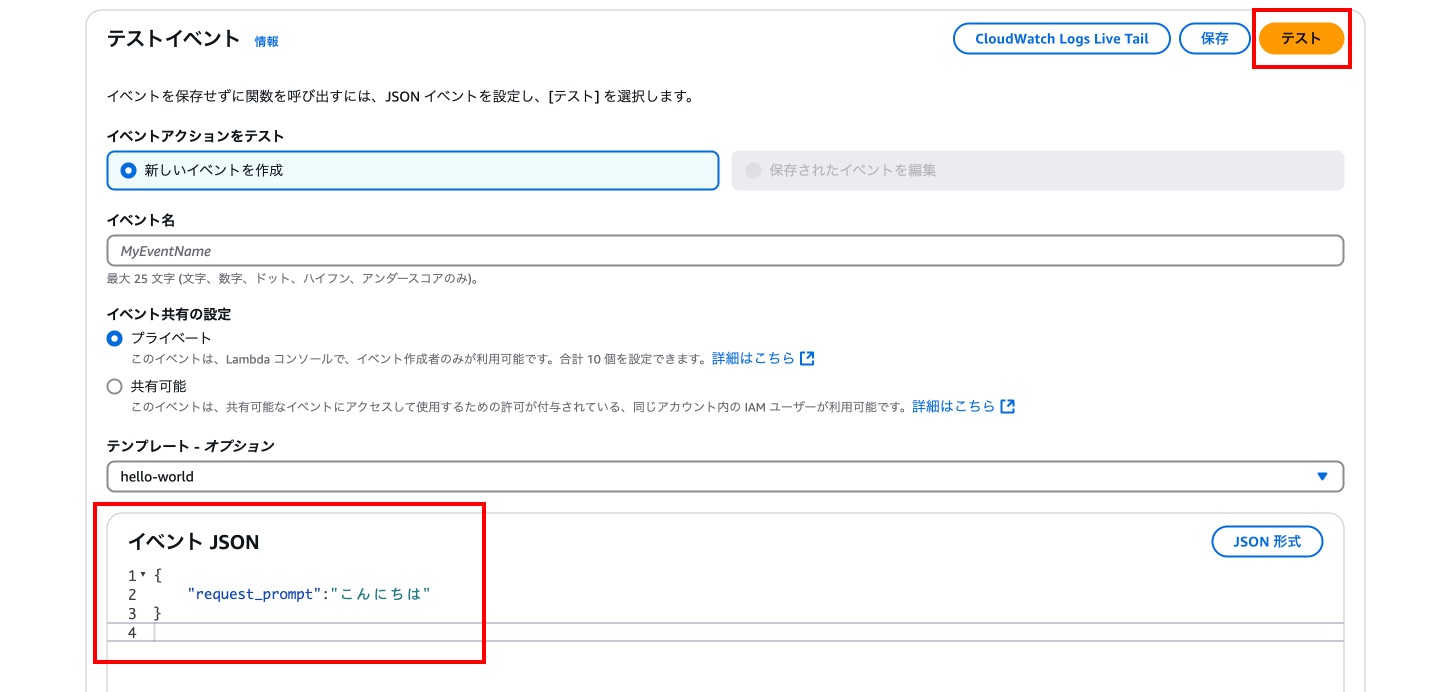The width and height of the screenshot is (1451, 692).
Task: Open 詳細はこちら link under 共有可能
Action: tap(953, 406)
